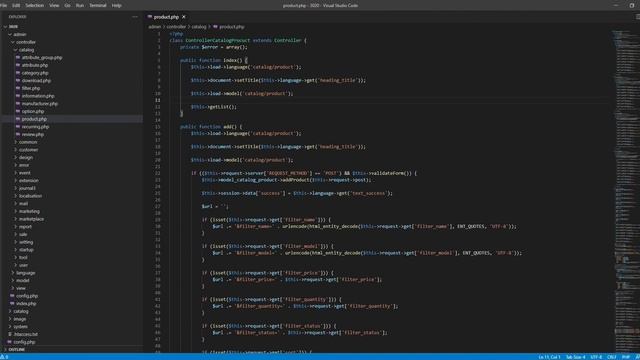The height and width of the screenshot is (360, 640).
Task: Click the PHP icon of attribute.php
Action: pos(18,65)
